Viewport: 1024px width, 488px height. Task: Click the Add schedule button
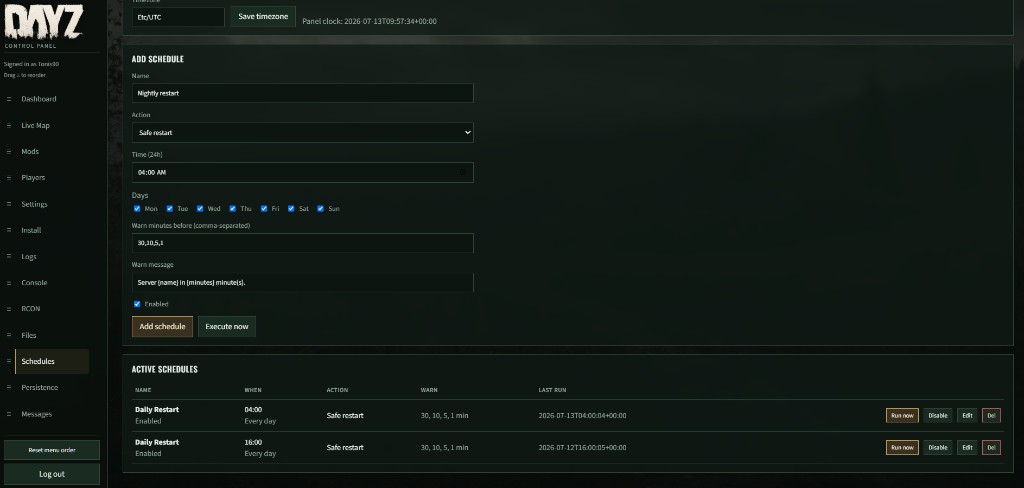[162, 327]
